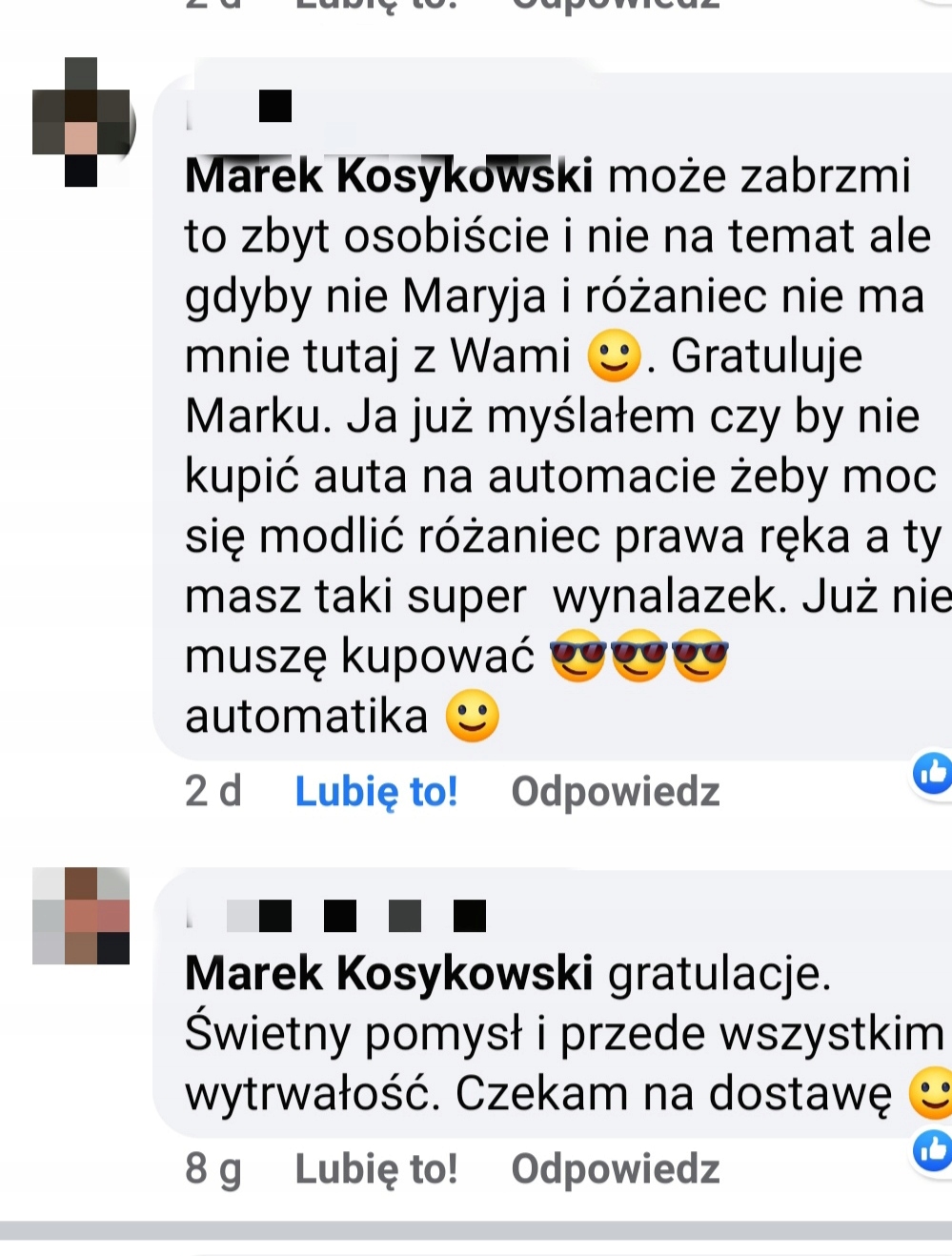This screenshot has height=1256, width=952.
Task: Tap the second commenter's pixelated profile picture
Action: [81, 916]
